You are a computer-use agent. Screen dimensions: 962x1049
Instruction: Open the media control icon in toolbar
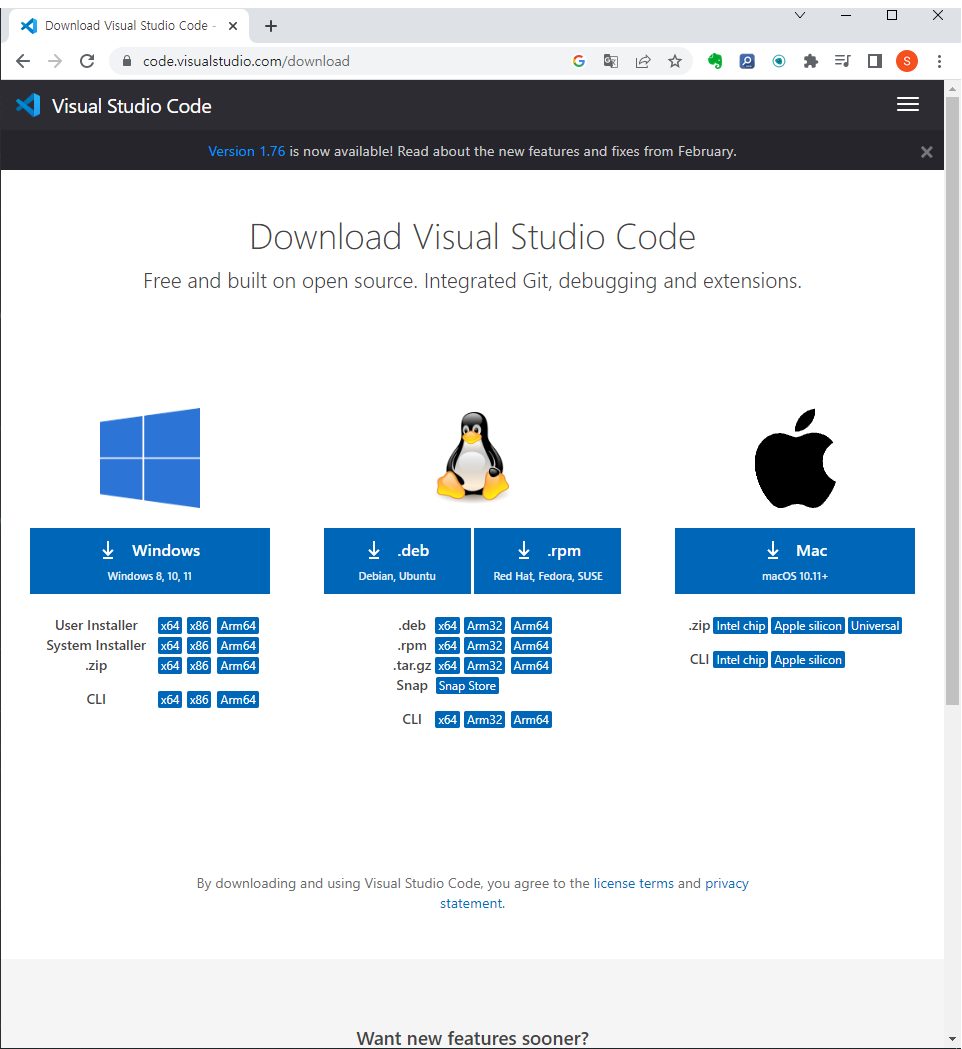842,62
